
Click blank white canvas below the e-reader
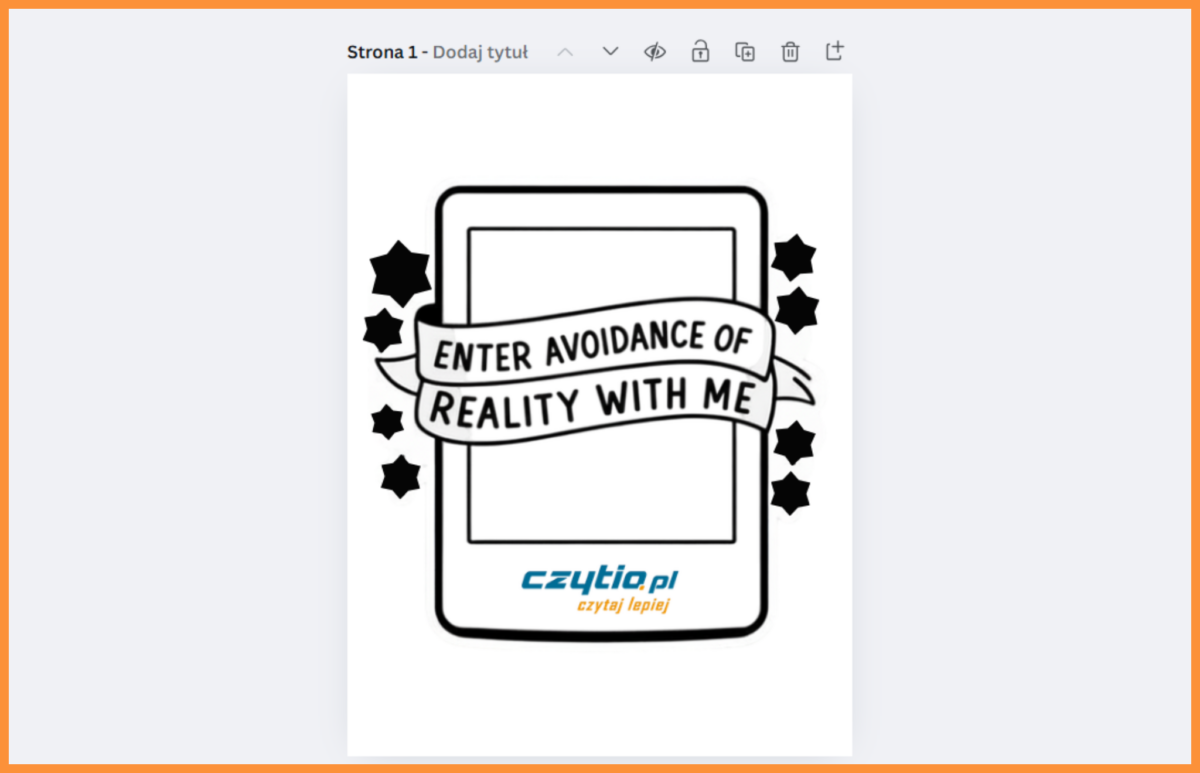click(600, 700)
